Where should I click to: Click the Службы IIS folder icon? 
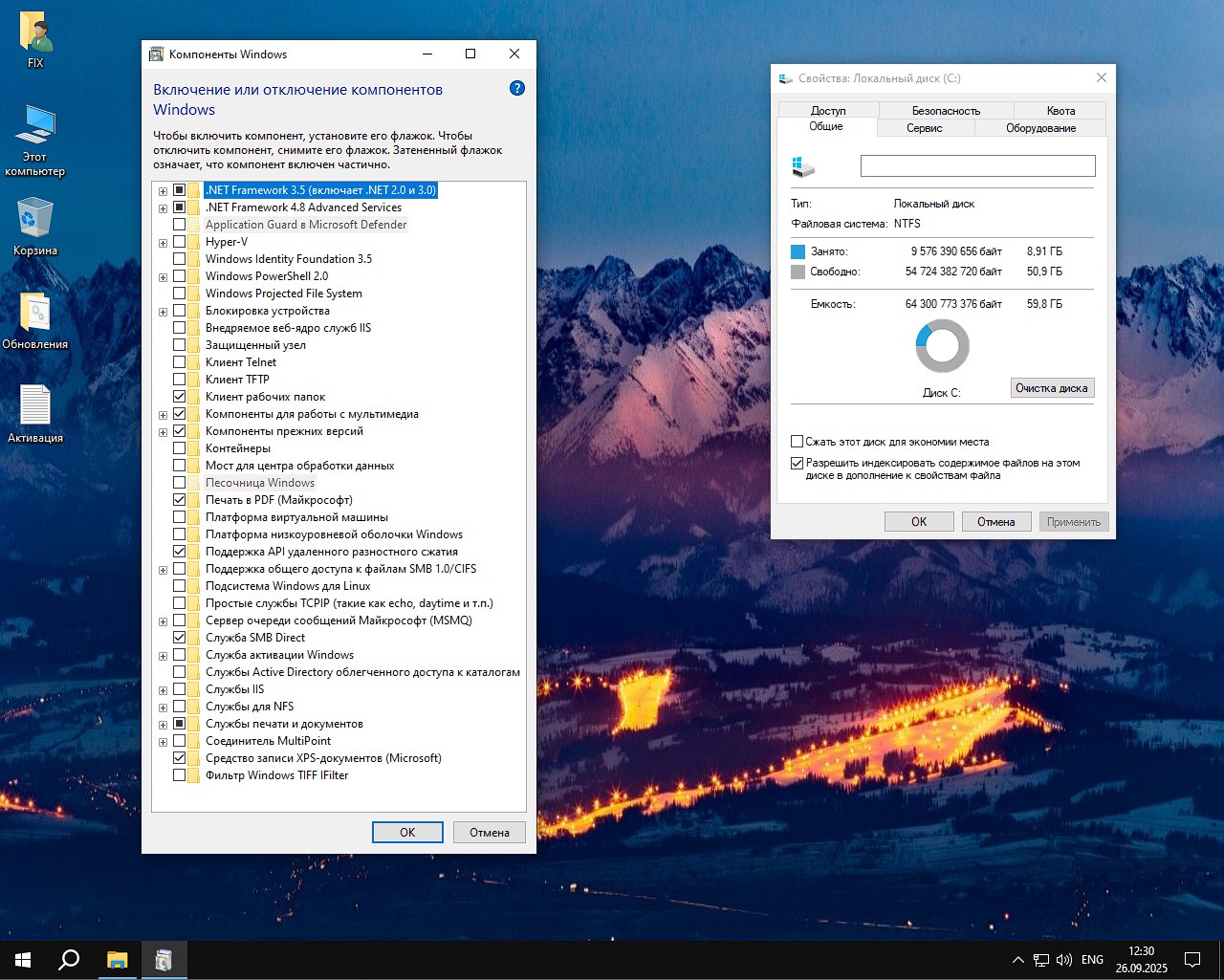coord(194,689)
